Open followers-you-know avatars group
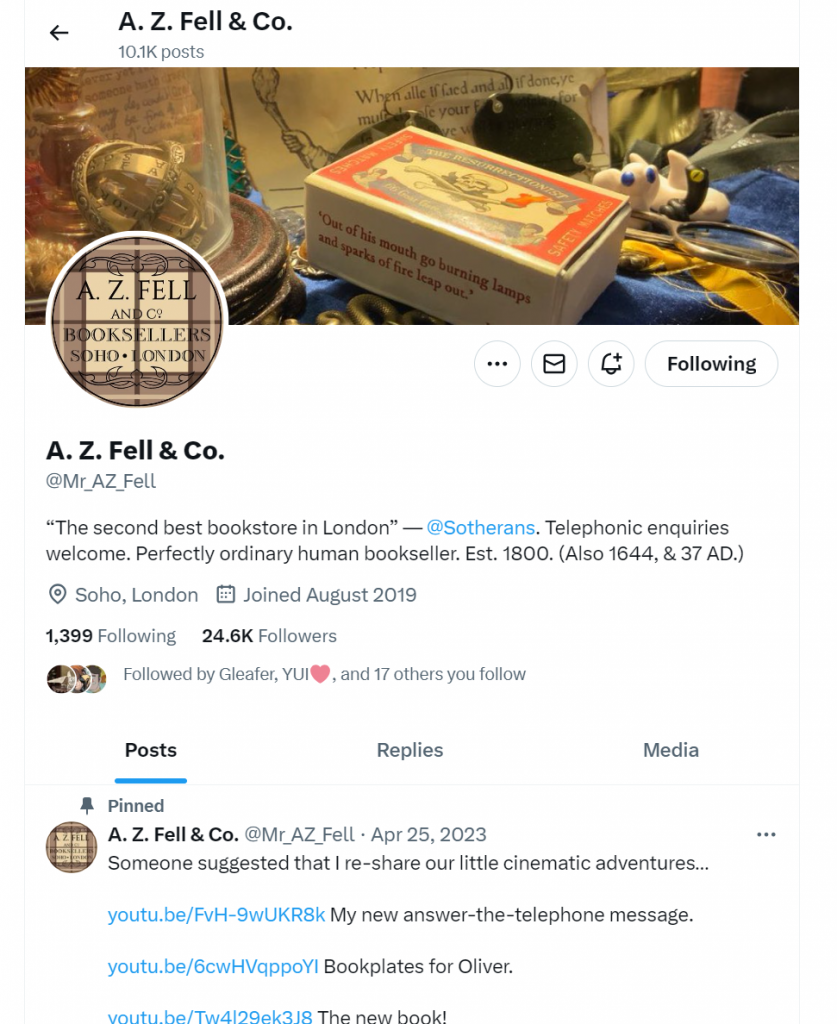The image size is (837, 1024). (x=76, y=679)
